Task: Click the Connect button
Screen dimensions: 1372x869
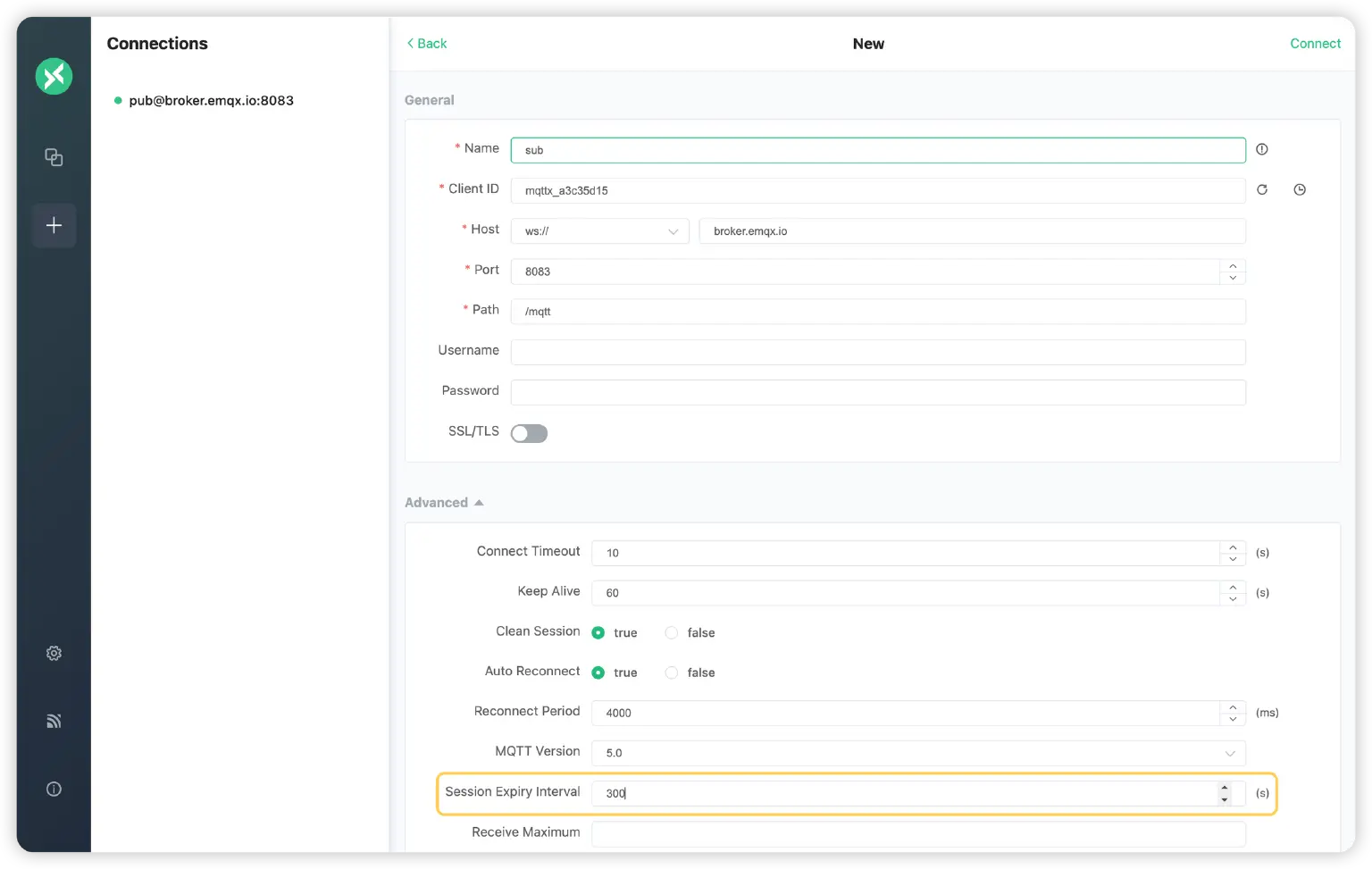Action: (x=1315, y=44)
